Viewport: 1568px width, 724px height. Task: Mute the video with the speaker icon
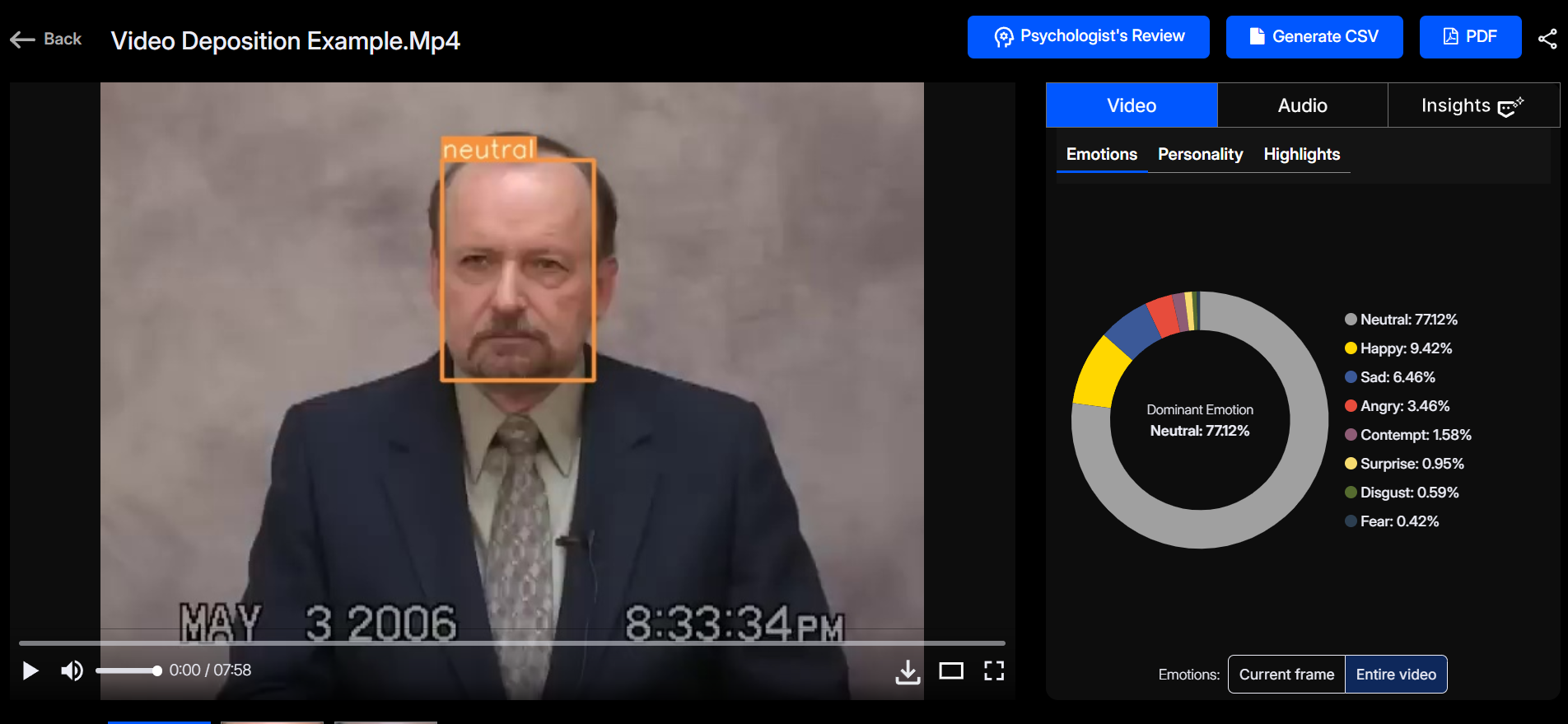pos(72,670)
